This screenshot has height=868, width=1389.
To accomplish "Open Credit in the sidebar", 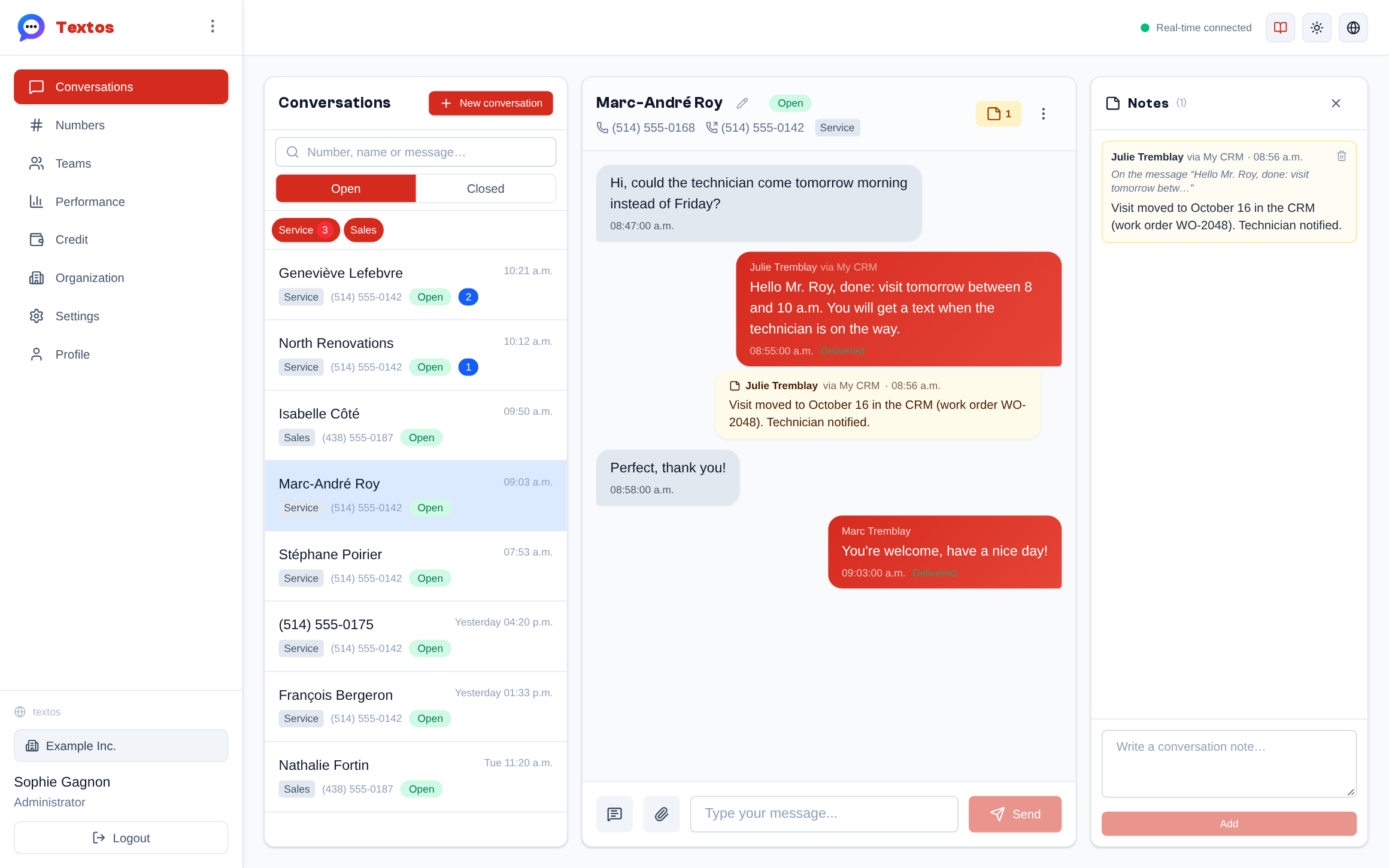I will [x=121, y=239].
